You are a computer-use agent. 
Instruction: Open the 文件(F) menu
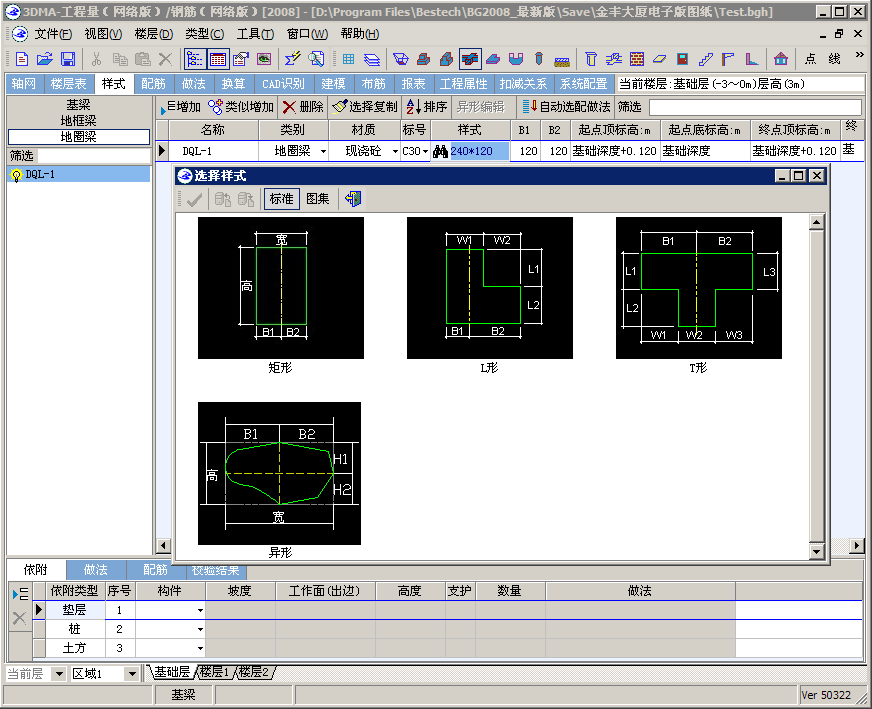53,34
